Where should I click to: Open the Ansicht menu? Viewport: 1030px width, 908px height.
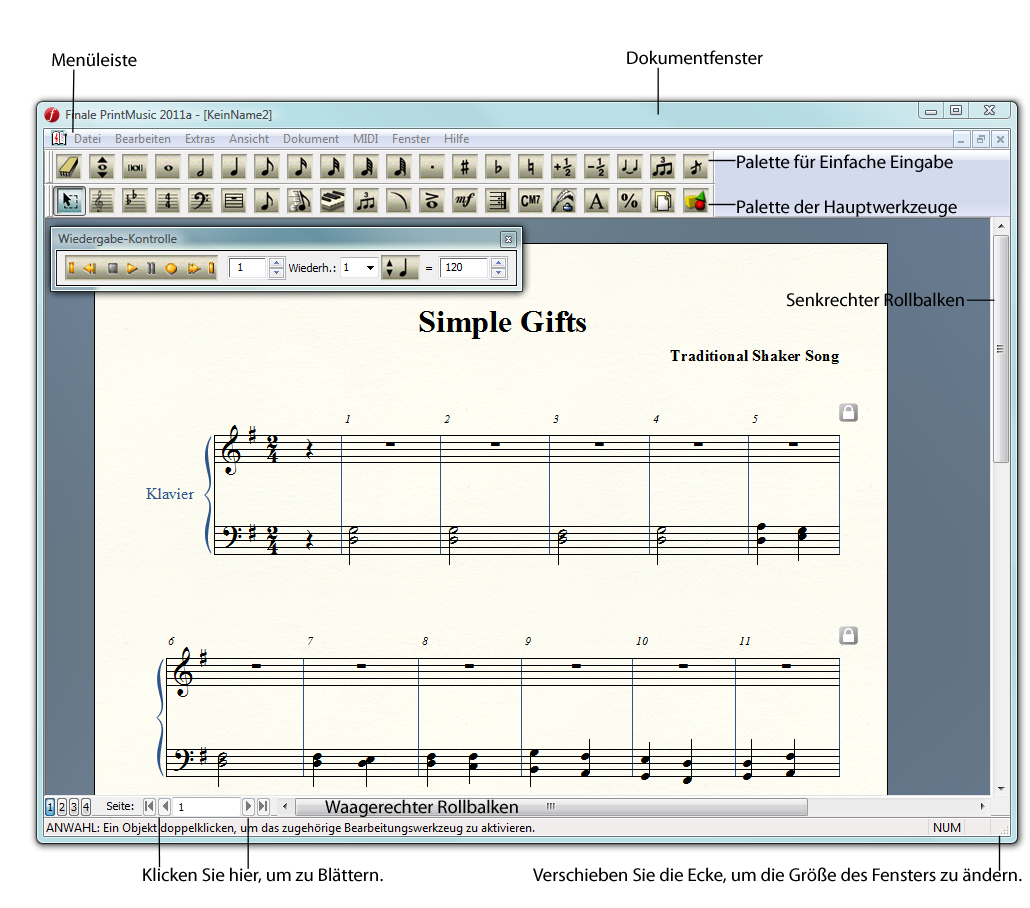249,139
